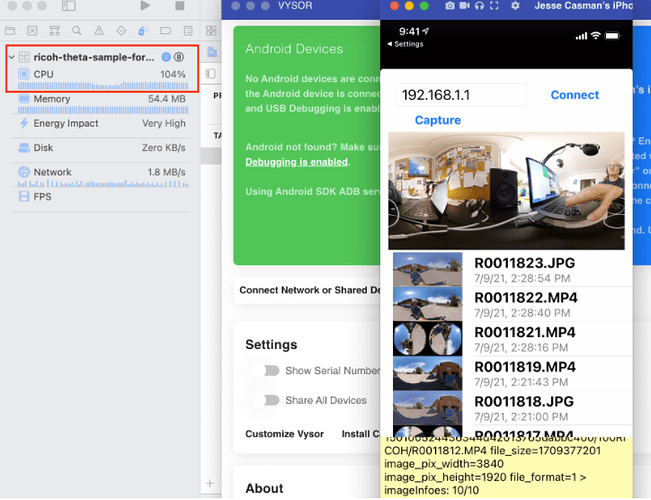Click the 'Debugging is enabled' link in Vysor
Screen dimensions: 651x500
point(297,162)
